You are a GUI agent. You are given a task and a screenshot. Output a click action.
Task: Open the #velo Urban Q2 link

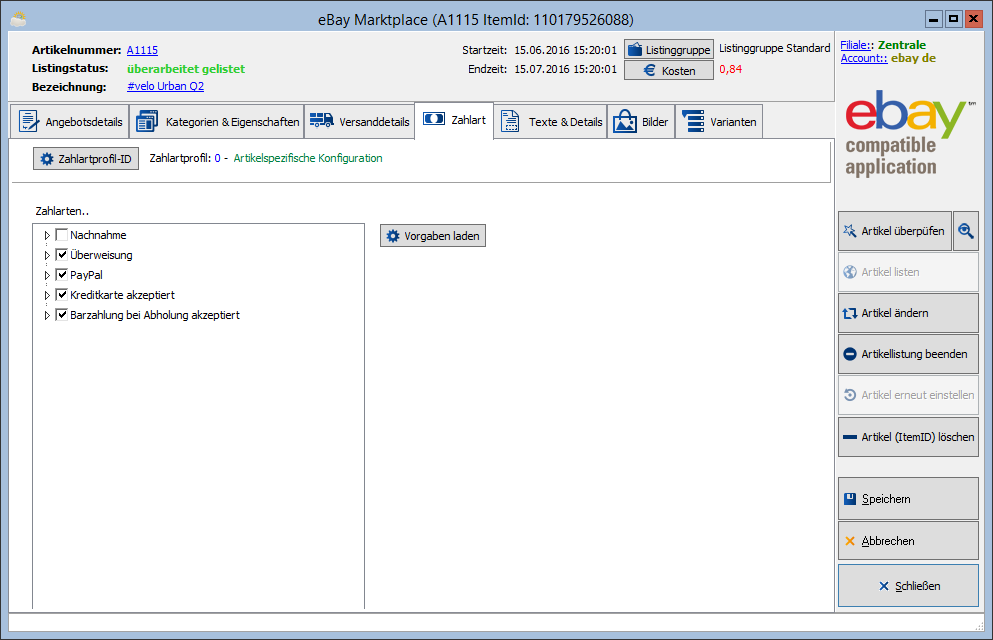point(165,86)
